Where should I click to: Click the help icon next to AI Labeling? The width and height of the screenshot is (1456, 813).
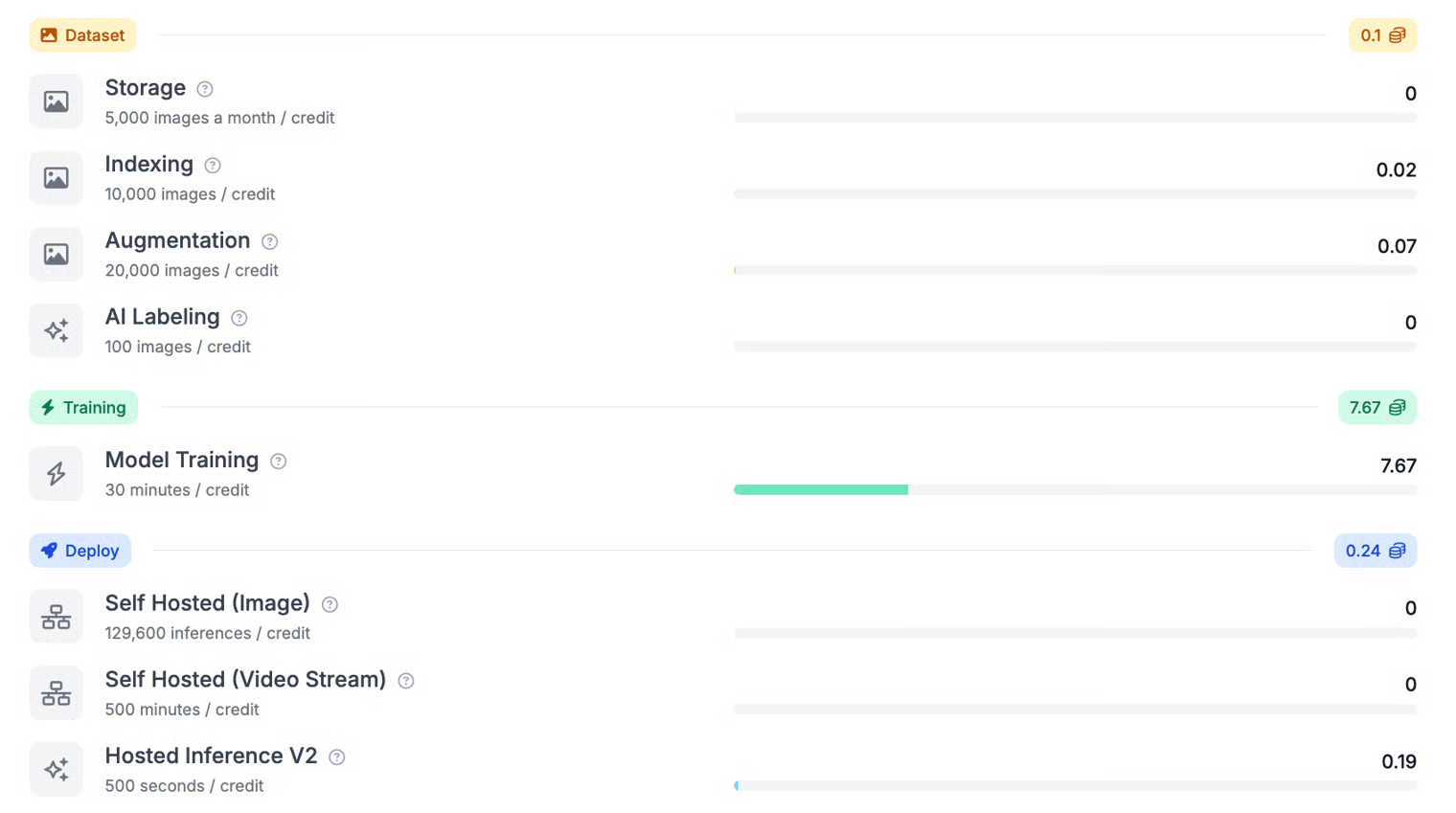click(x=239, y=318)
